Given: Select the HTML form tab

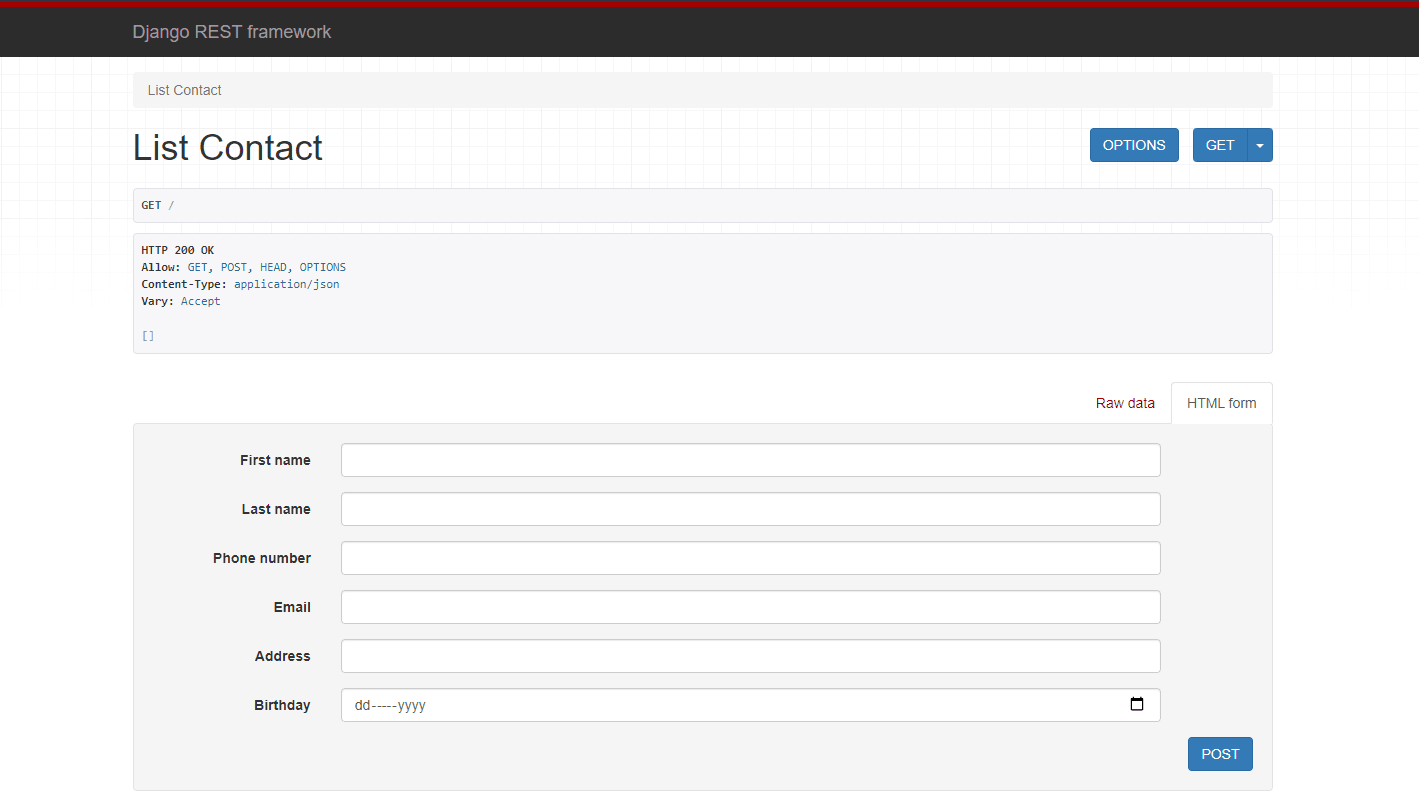Looking at the screenshot, I should (1221, 403).
